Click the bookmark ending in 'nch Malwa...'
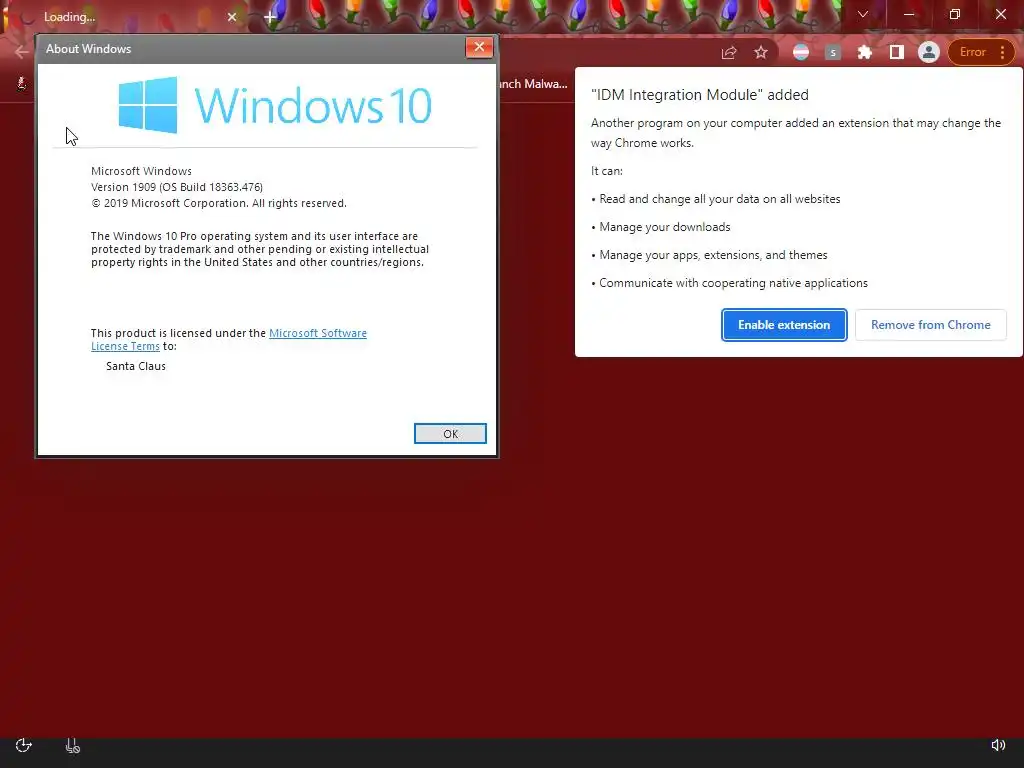Screen dimensions: 1024x768 tap(534, 84)
